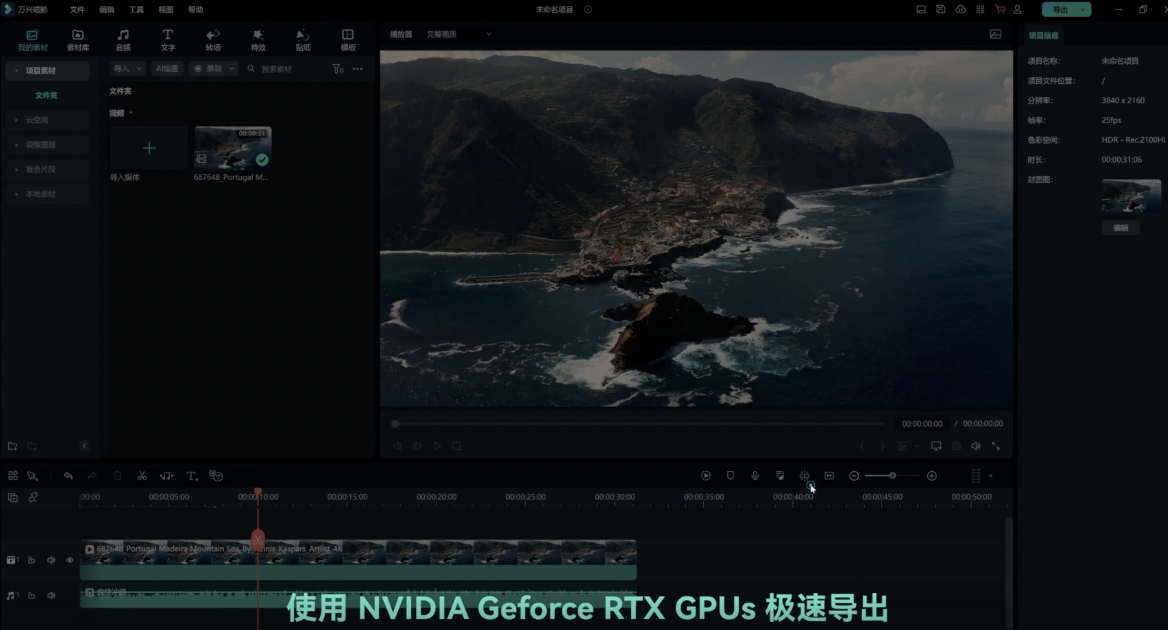Hide video track 1 with the eye toggle
Viewport: 1168px width, 630px height.
click(69, 560)
